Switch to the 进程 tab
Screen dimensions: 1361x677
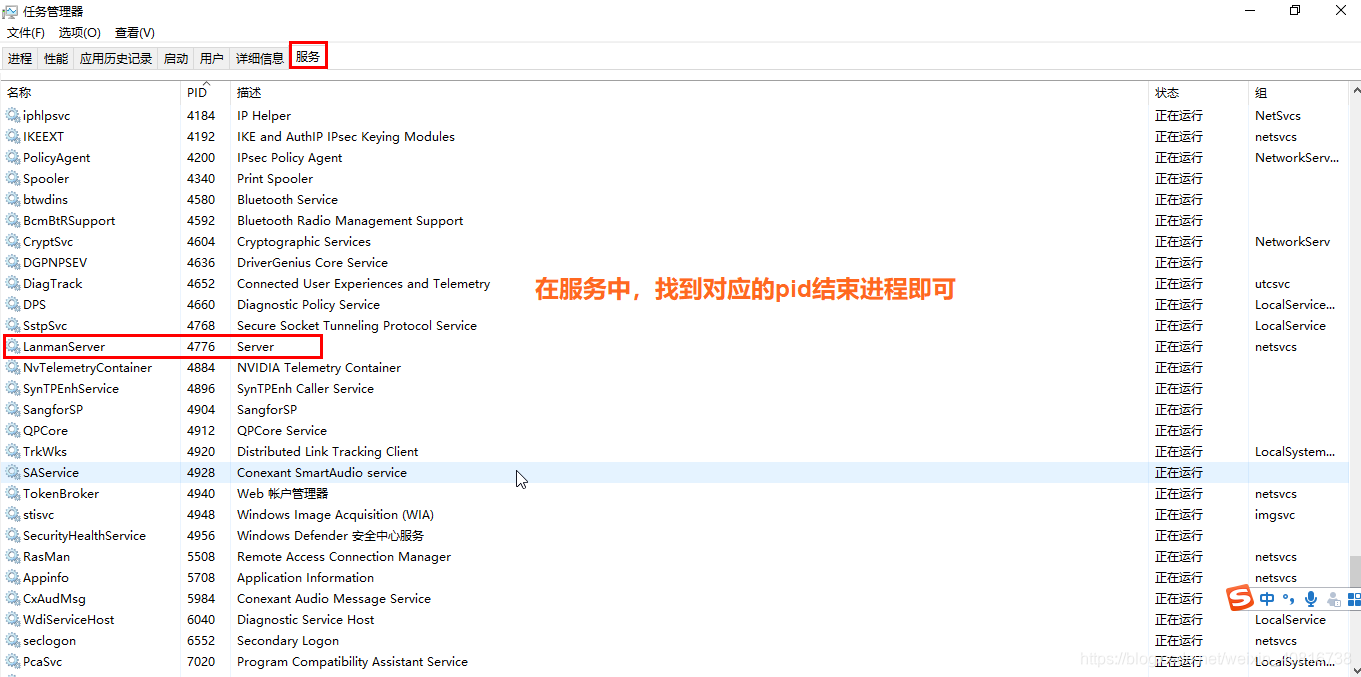pyautogui.click(x=20, y=59)
